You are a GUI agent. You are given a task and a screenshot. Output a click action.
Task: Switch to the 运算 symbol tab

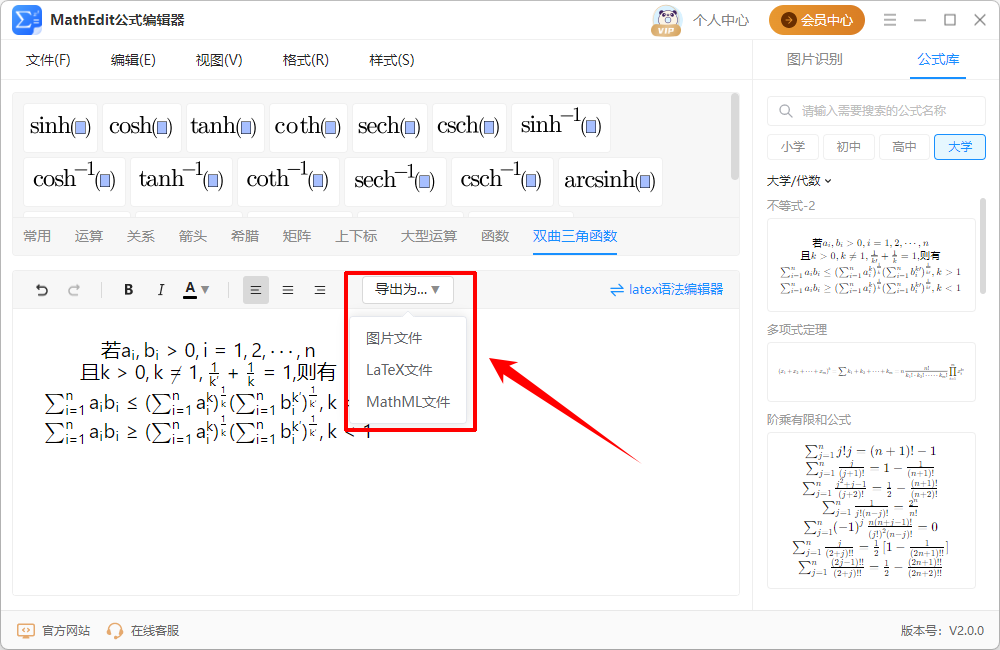pyautogui.click(x=89, y=236)
